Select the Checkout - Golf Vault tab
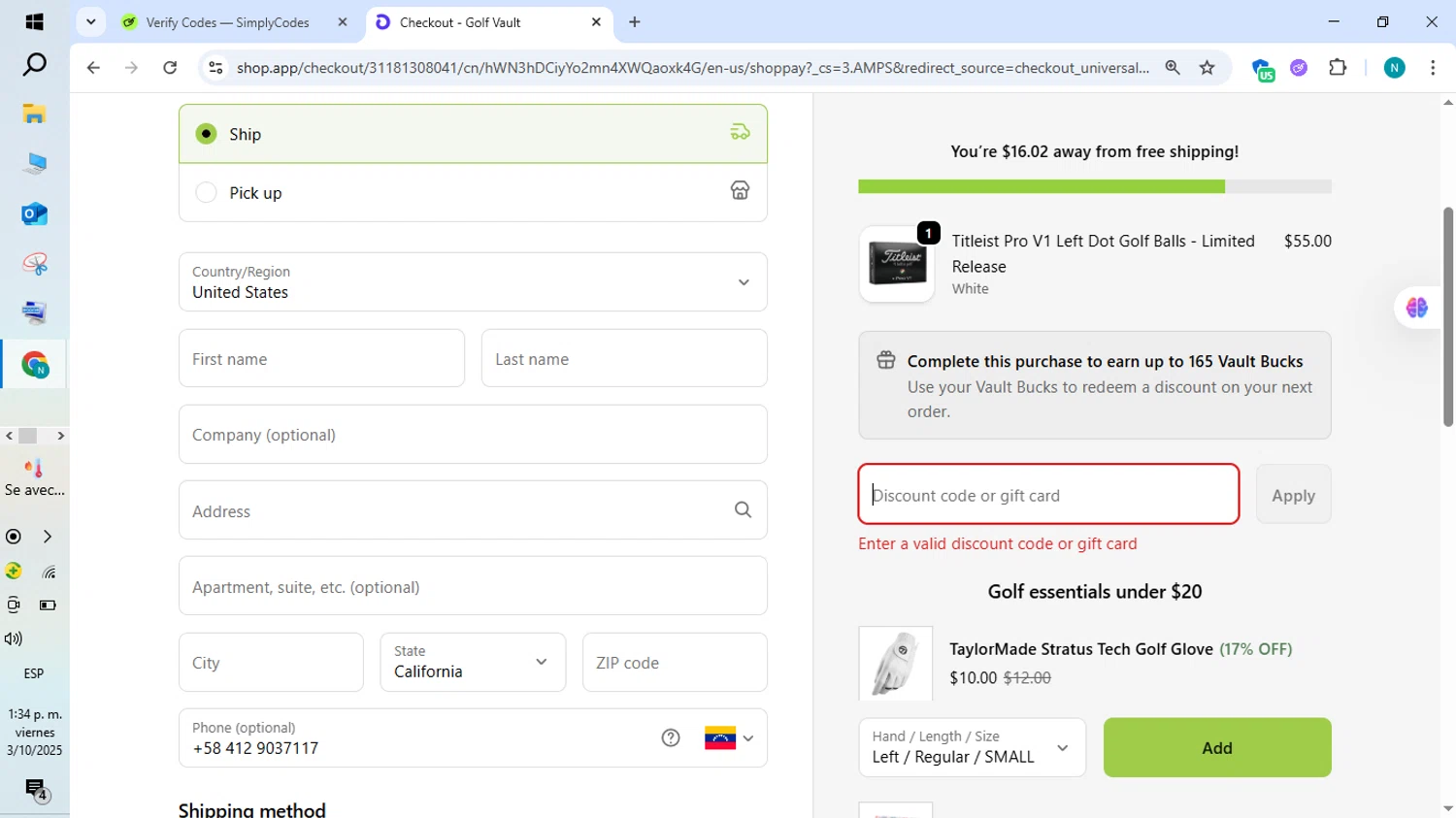This screenshot has width=1456, height=818. pos(488,22)
